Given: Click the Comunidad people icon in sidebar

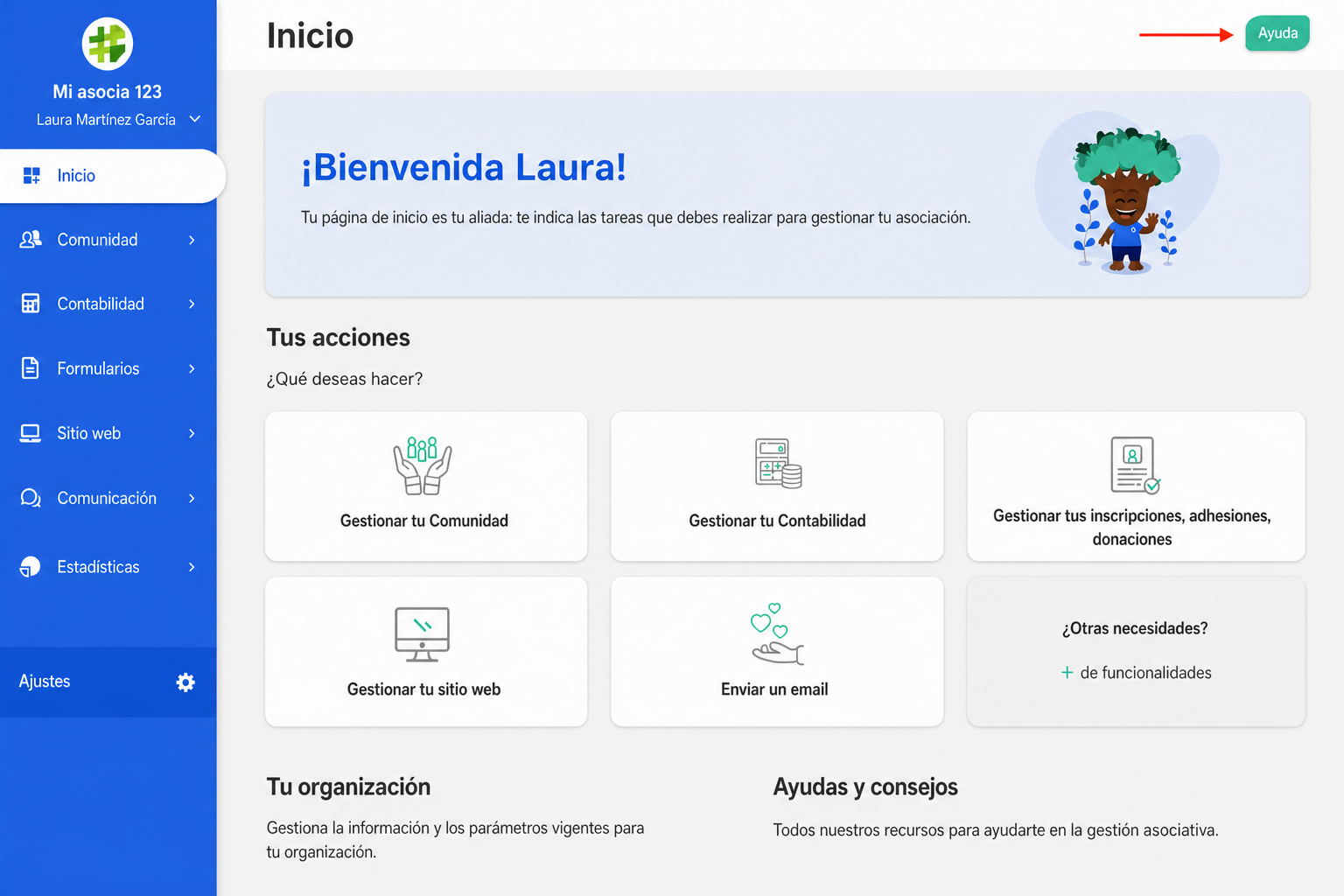Looking at the screenshot, I should (x=31, y=239).
